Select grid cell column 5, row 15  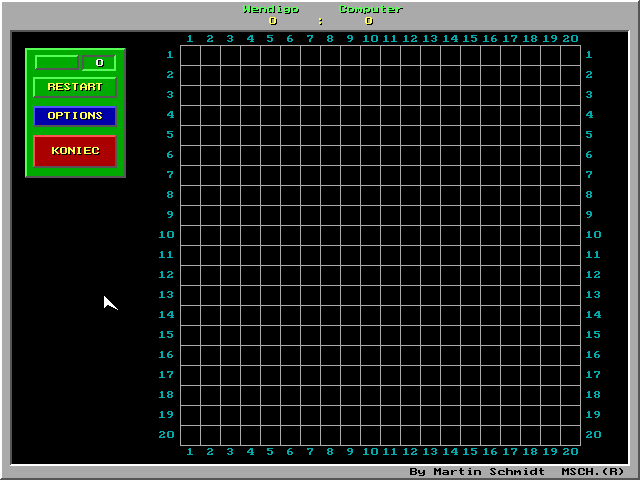270,335
